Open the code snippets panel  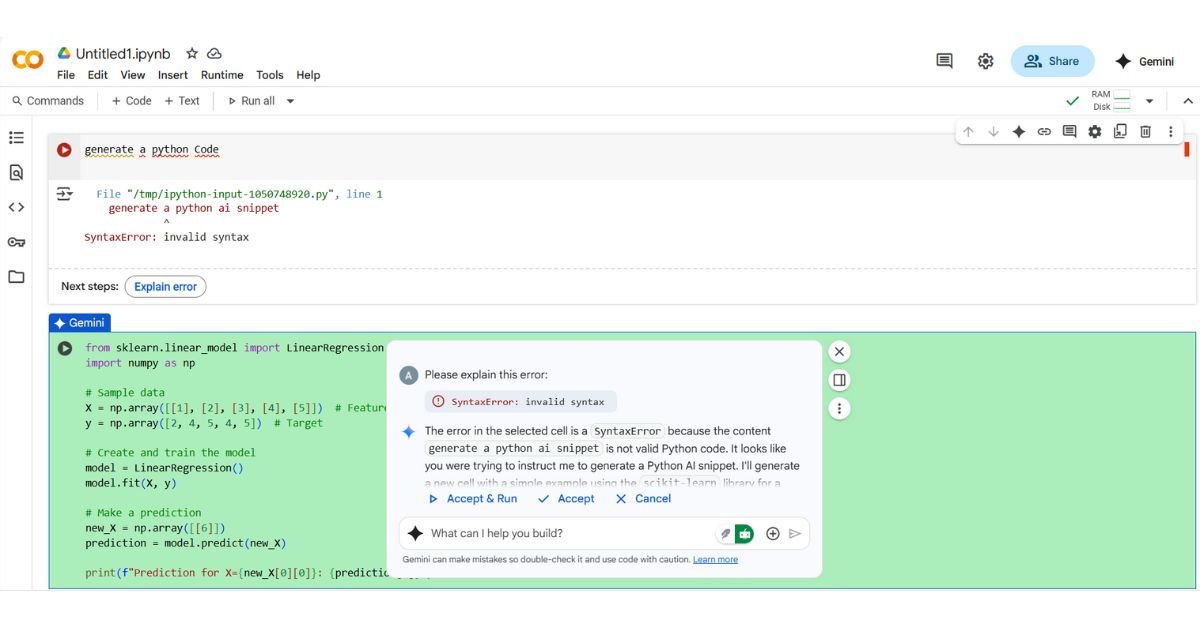click(16, 207)
